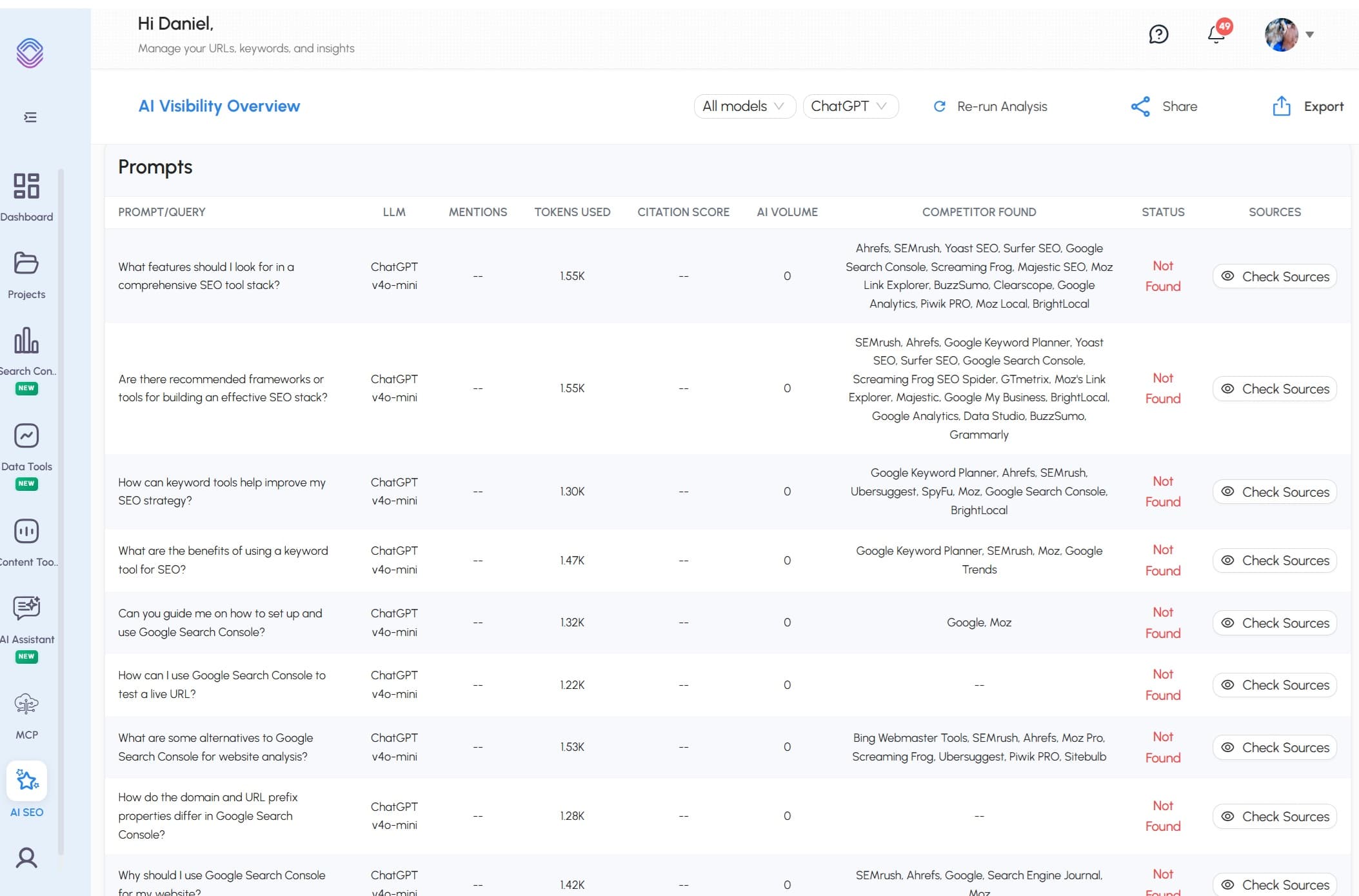Screen dimensions: 1359x896
Task: Click the TOKENS USED column header
Action: (x=572, y=212)
